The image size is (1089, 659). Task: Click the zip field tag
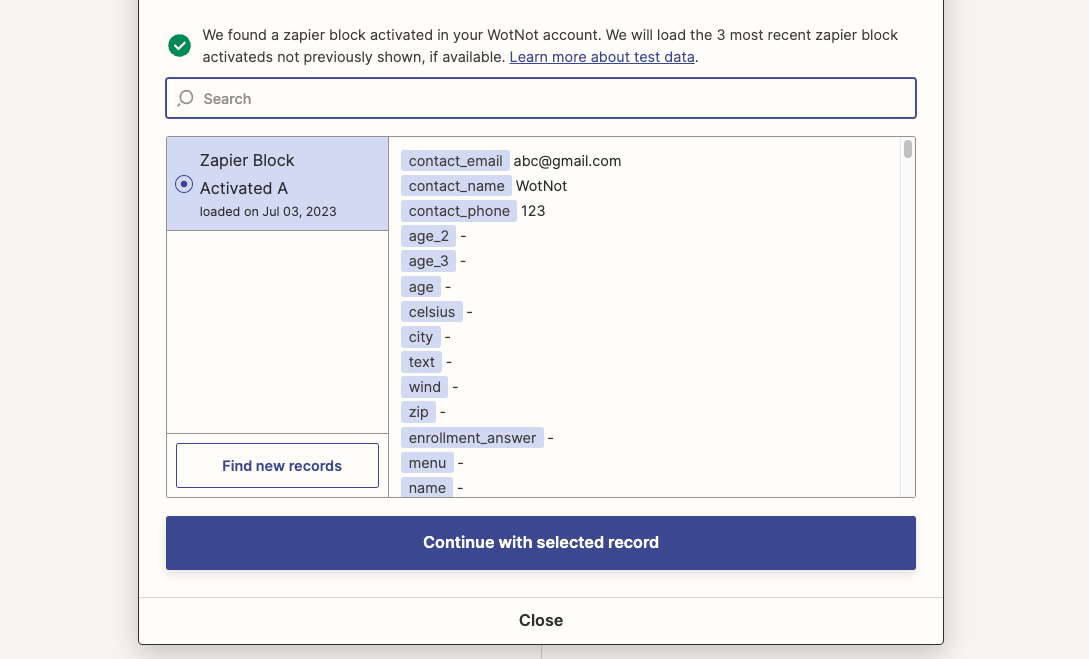click(418, 412)
